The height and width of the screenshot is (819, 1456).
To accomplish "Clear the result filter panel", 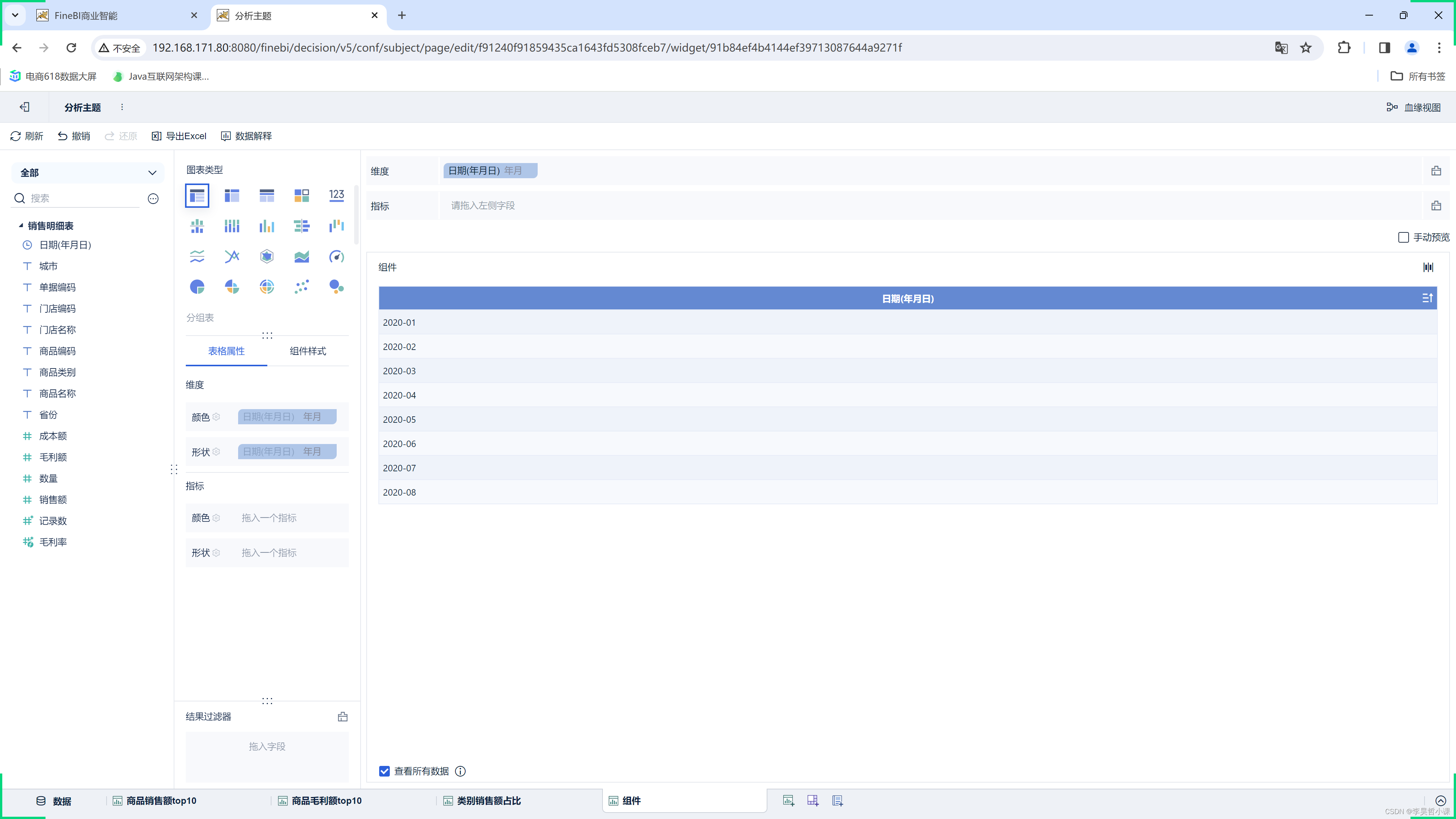I will [x=342, y=717].
